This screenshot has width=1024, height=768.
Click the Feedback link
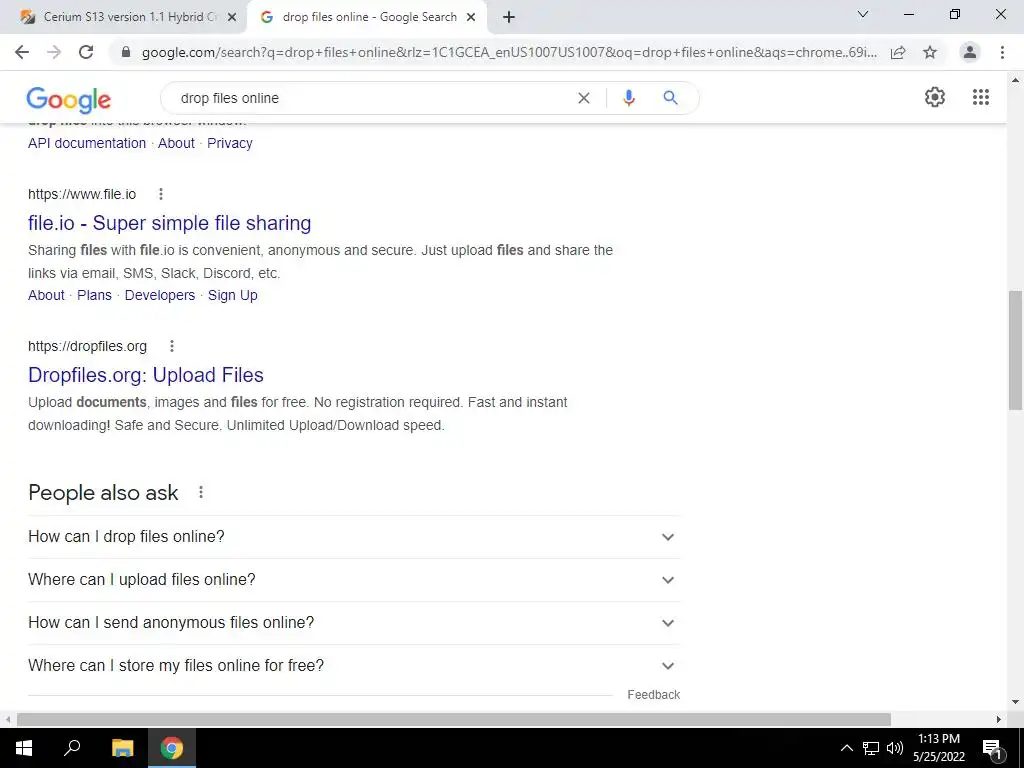point(653,695)
